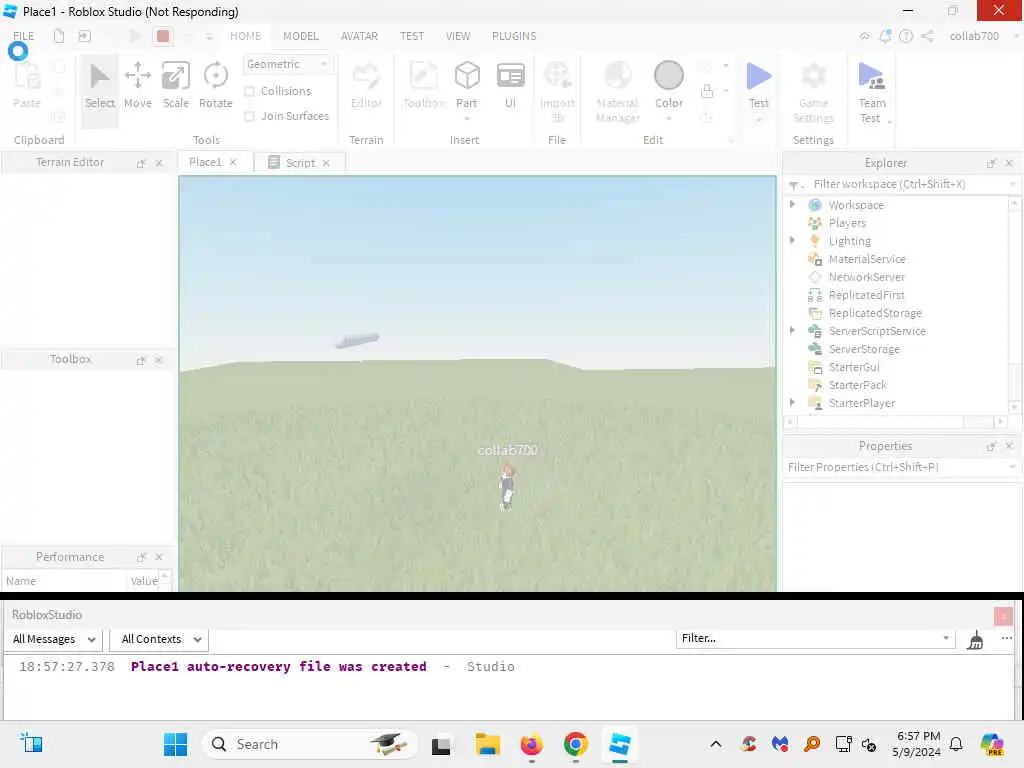The height and width of the screenshot is (768, 1024).
Task: Switch to the Script document tab
Action: pos(300,163)
